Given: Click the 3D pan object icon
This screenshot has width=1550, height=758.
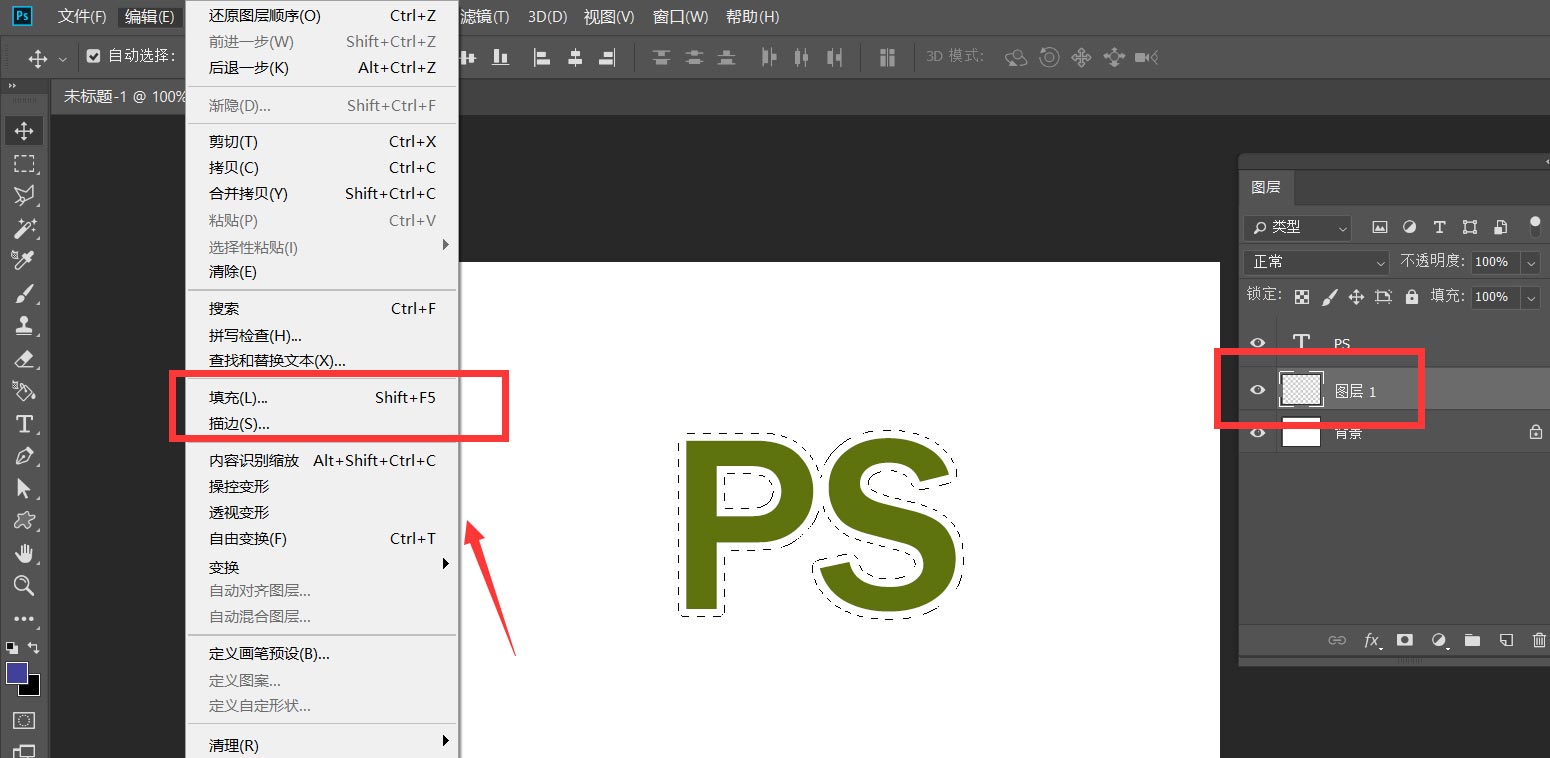Looking at the screenshot, I should (x=1081, y=58).
